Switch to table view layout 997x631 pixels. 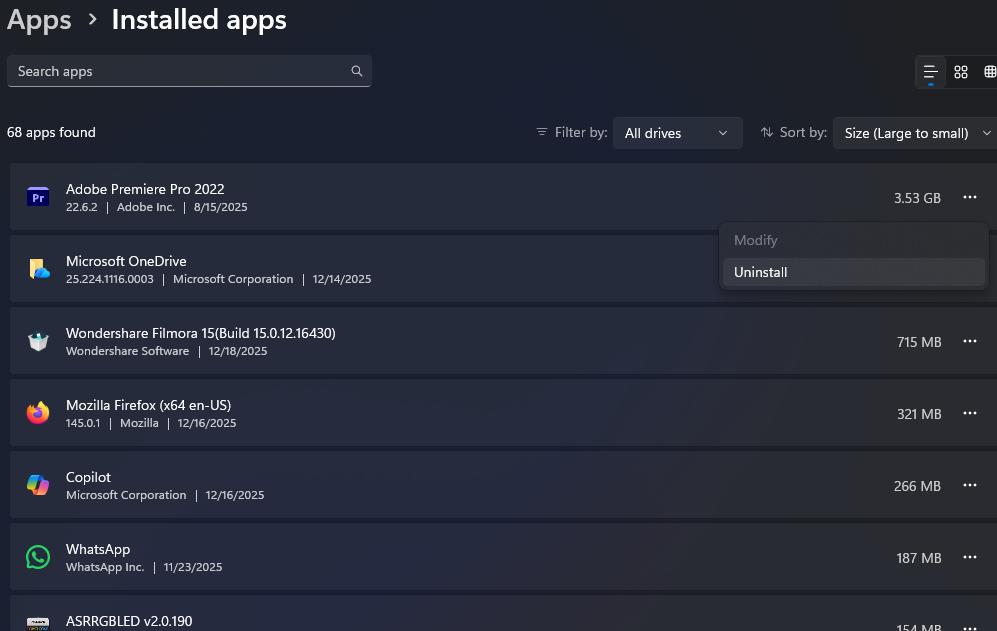pos(990,72)
